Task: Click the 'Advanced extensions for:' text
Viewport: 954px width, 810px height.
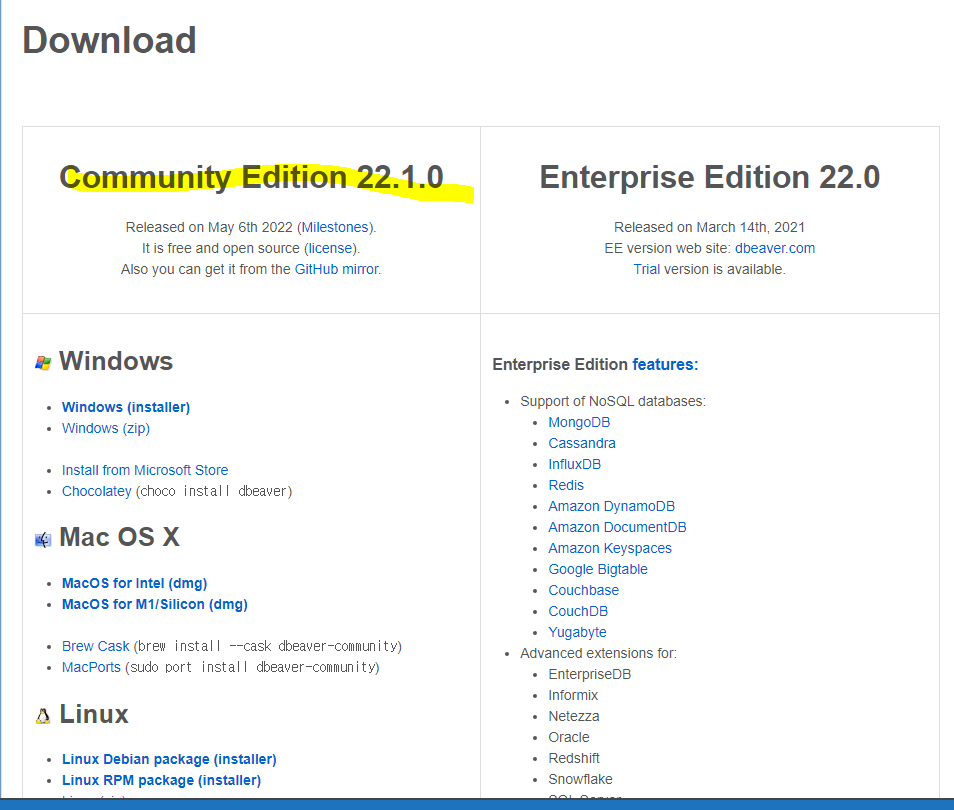Action: [598, 653]
